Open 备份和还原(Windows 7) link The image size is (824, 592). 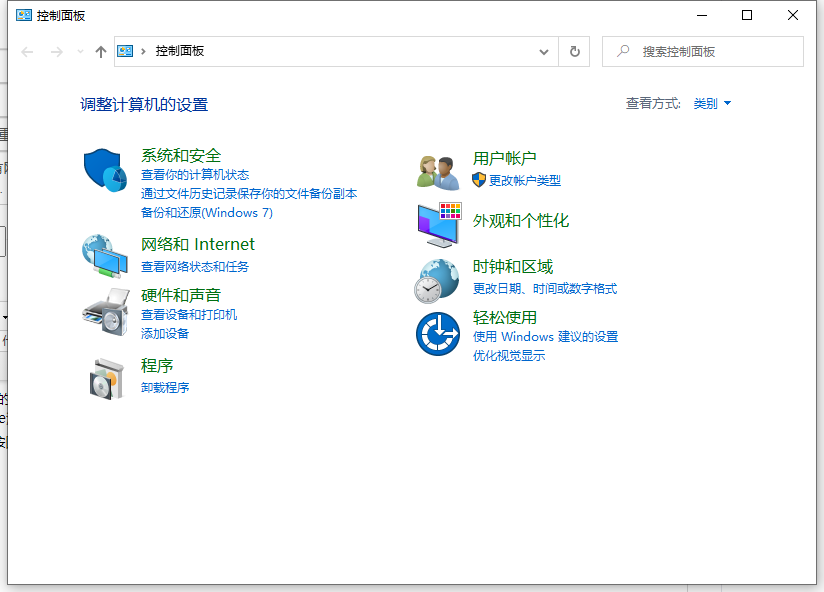point(207,213)
